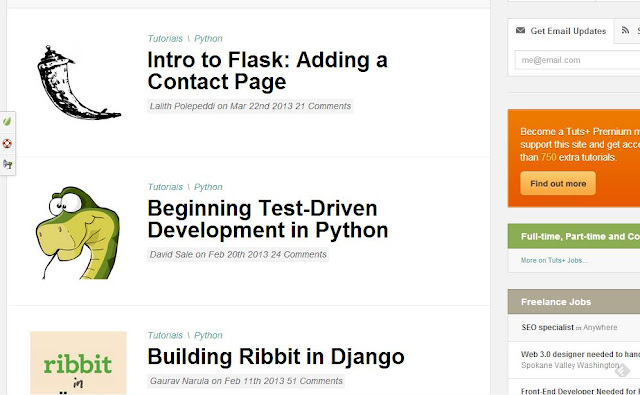Viewport: 640px width, 395px height.
Task: Open Intro to Flask: Adding a Contact Page
Action: pos(267,71)
